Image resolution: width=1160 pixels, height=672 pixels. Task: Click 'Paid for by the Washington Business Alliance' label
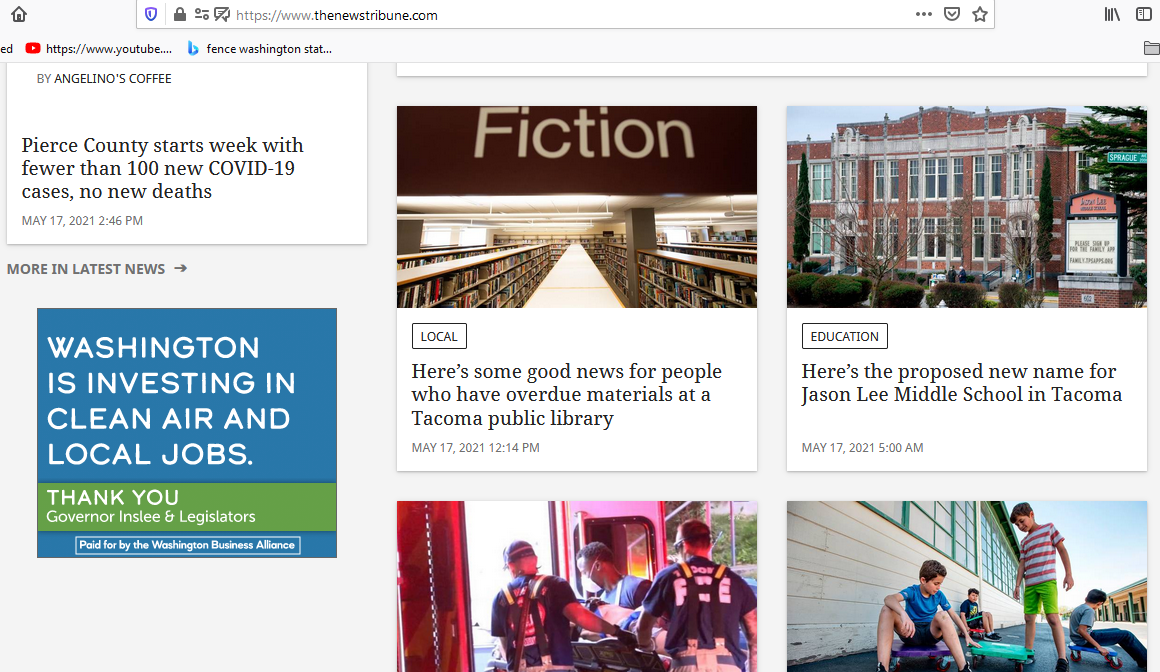pos(187,545)
